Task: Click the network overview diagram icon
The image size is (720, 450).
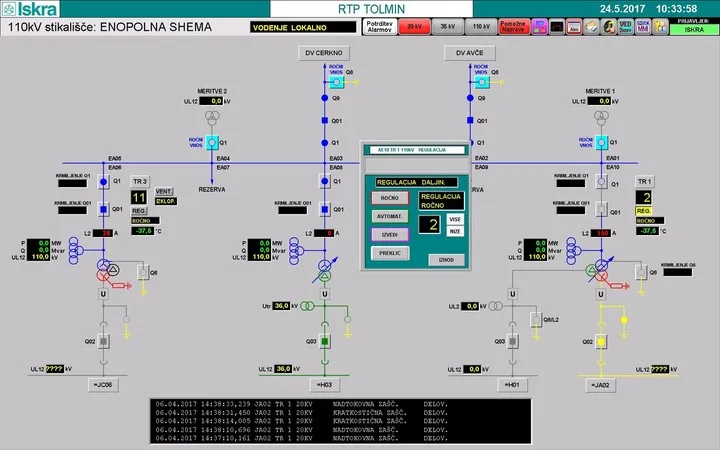Action: (x=539, y=27)
